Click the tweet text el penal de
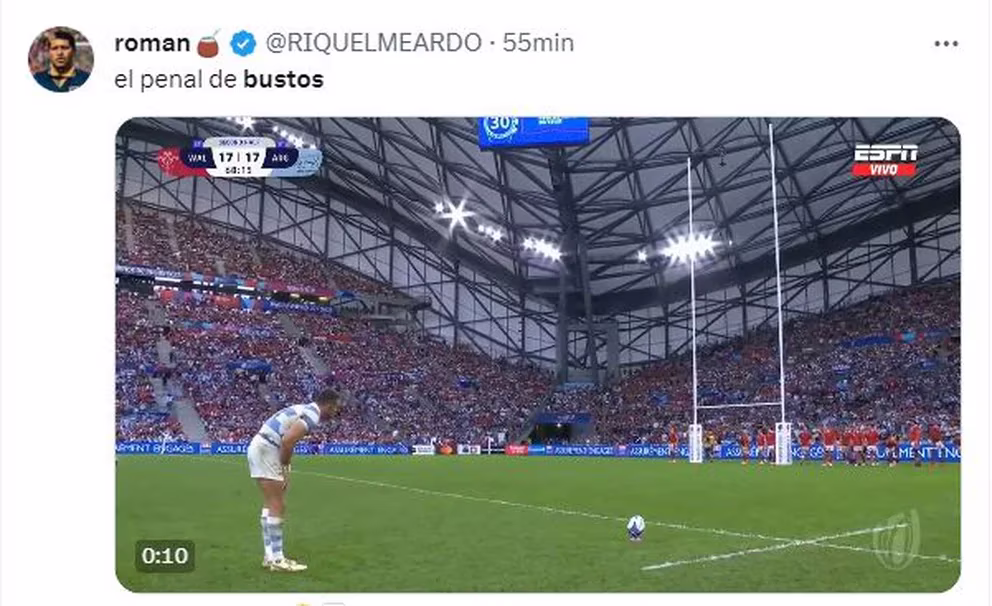Viewport: 992px width, 606px height. point(176,80)
